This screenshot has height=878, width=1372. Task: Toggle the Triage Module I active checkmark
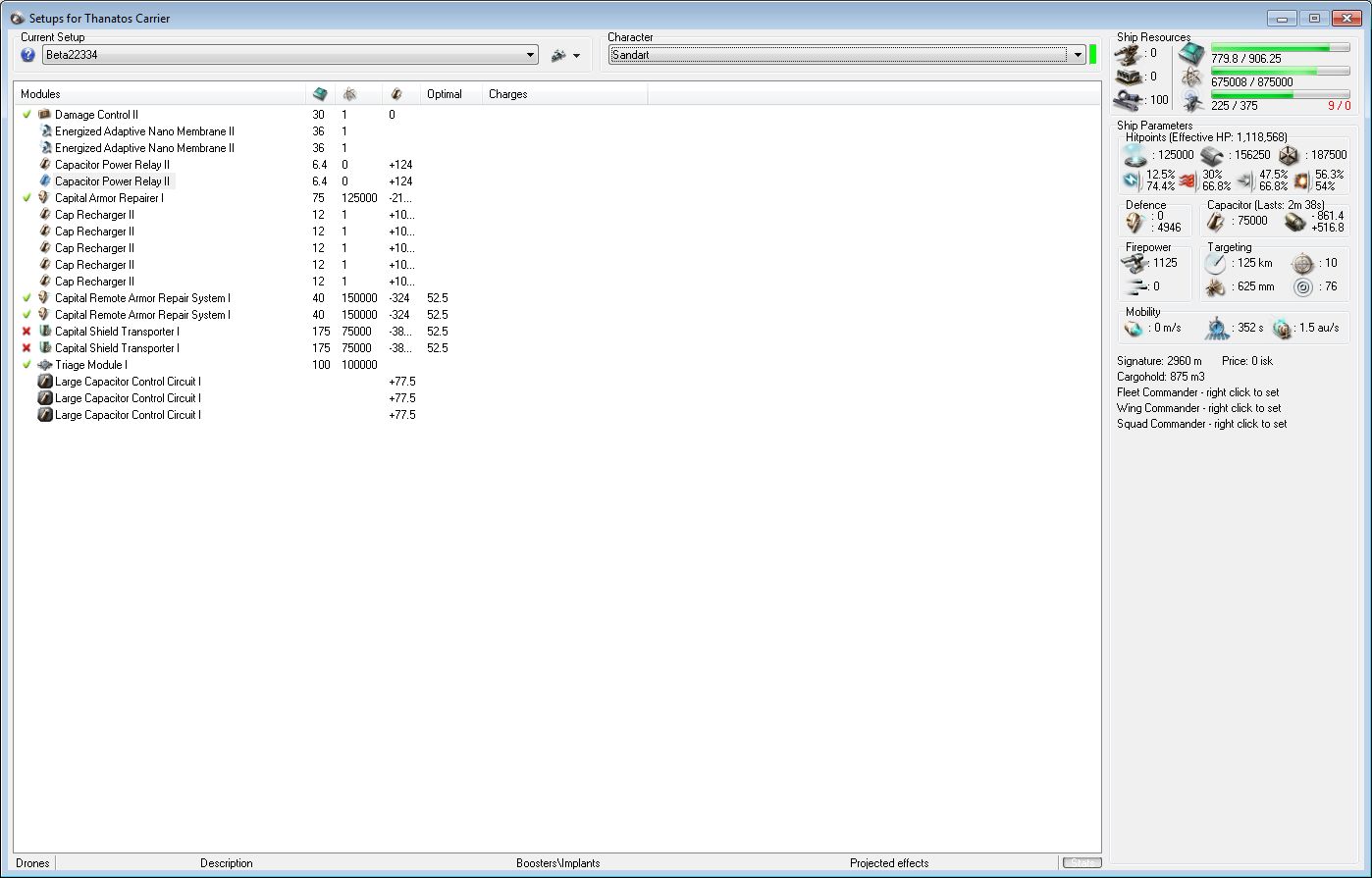[x=26, y=365]
